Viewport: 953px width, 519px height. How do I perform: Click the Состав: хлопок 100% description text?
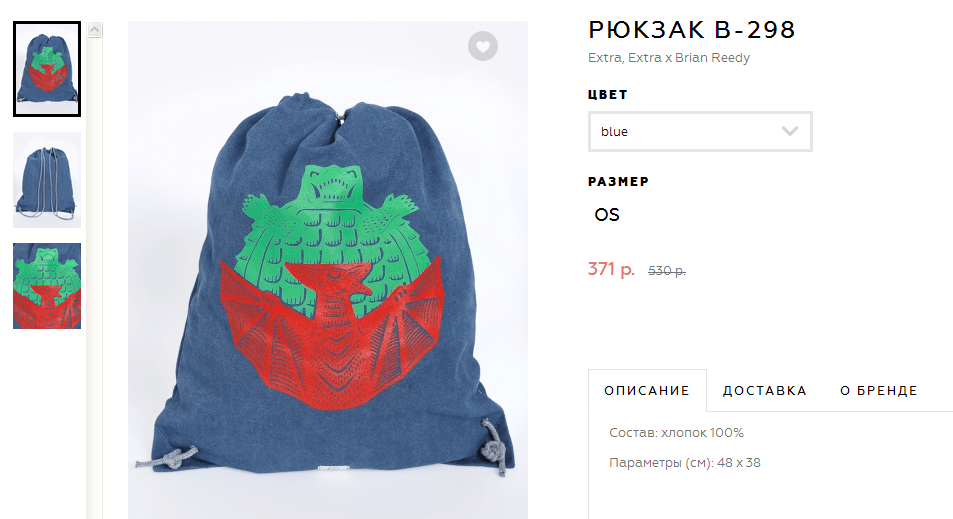[676, 433]
